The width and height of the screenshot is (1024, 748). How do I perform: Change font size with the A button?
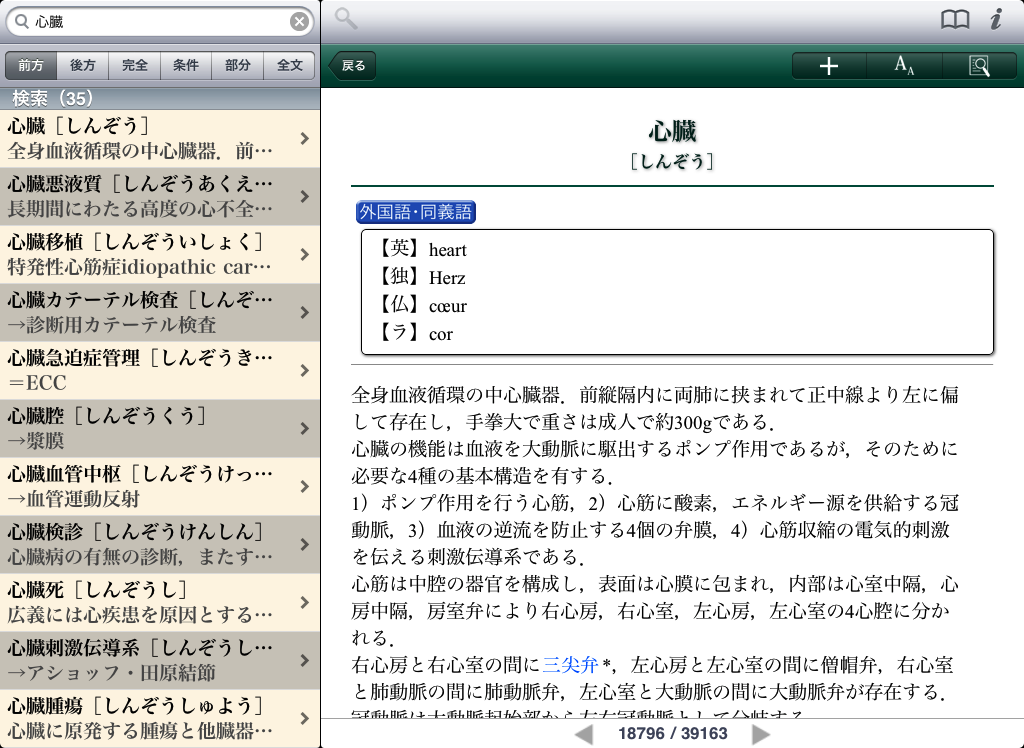pos(904,66)
